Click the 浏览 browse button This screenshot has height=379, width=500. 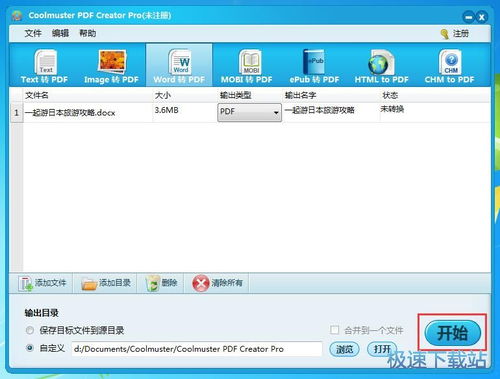pyautogui.click(x=344, y=349)
